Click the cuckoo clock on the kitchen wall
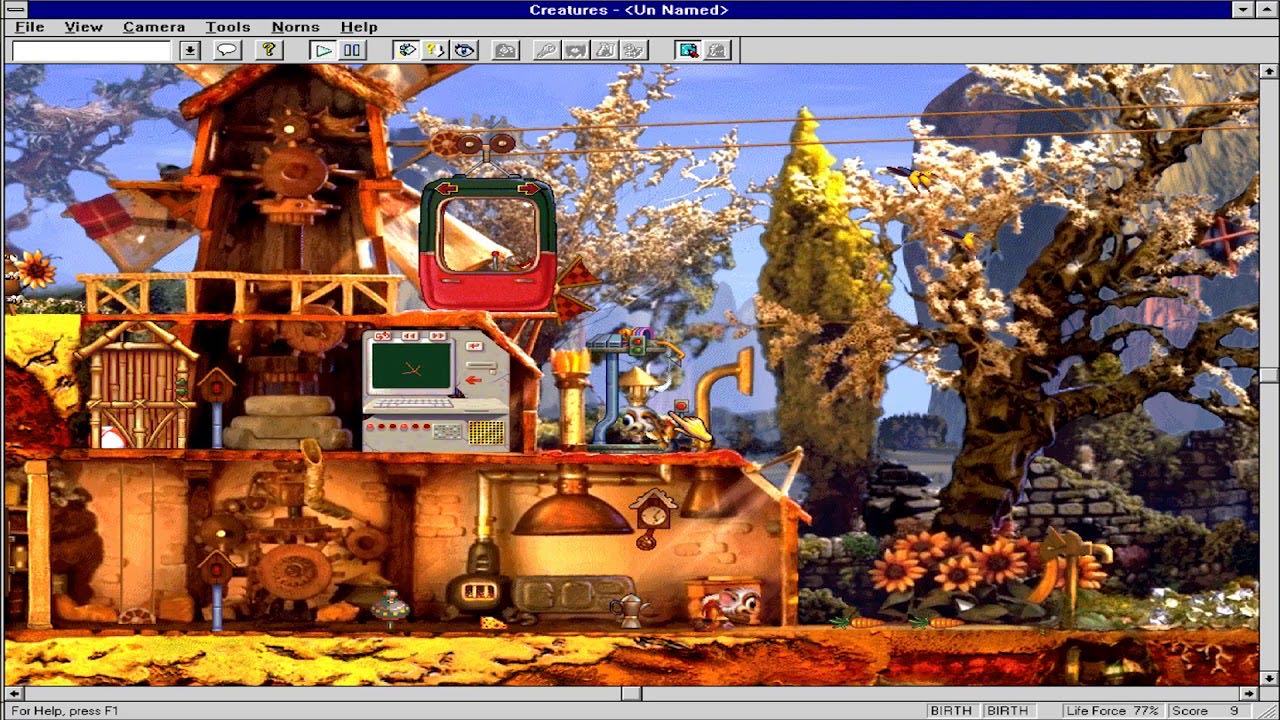 click(651, 514)
